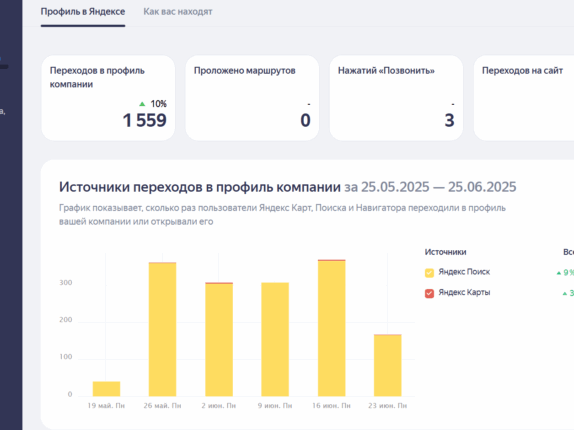The width and height of the screenshot is (574, 430).
Task: Click the «16 июн. Пн» axis label
Action: (331, 405)
